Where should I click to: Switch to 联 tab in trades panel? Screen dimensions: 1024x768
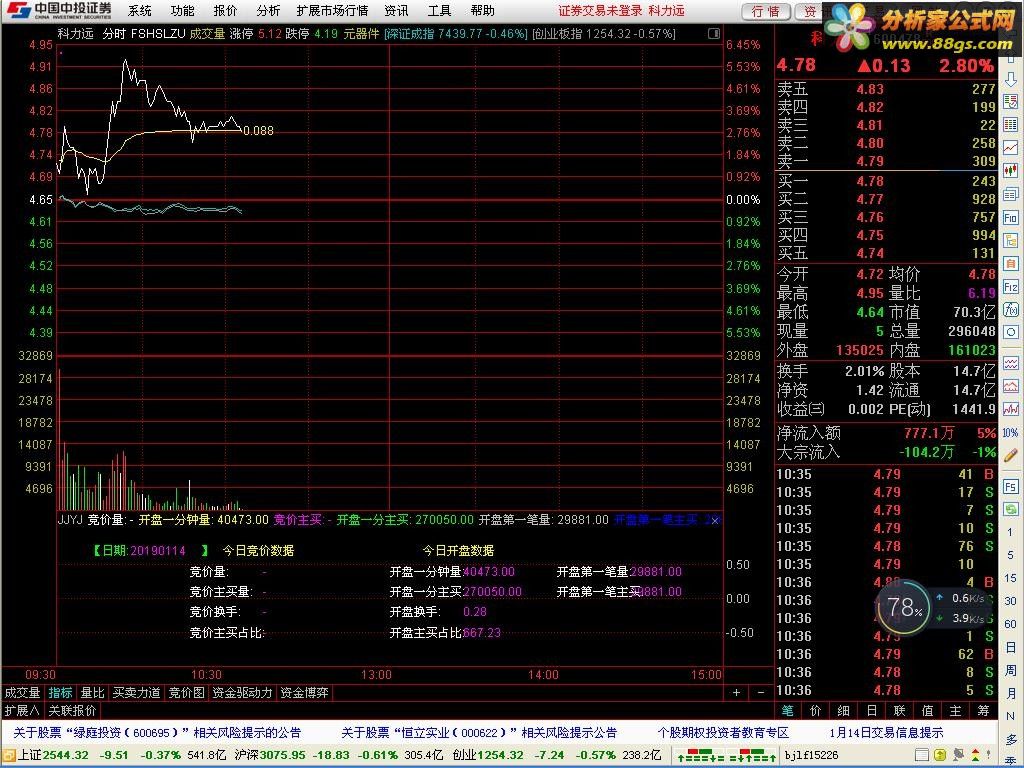(899, 711)
